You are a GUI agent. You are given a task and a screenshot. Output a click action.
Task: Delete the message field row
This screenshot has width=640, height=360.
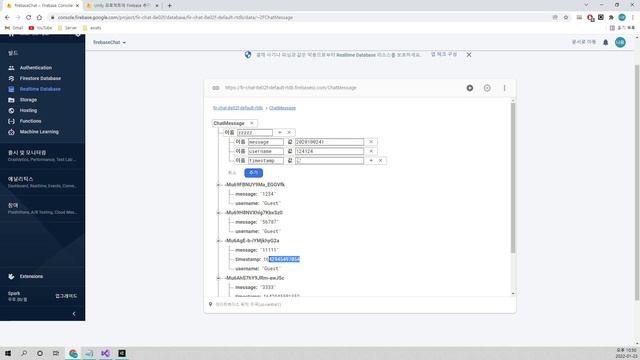point(371,142)
